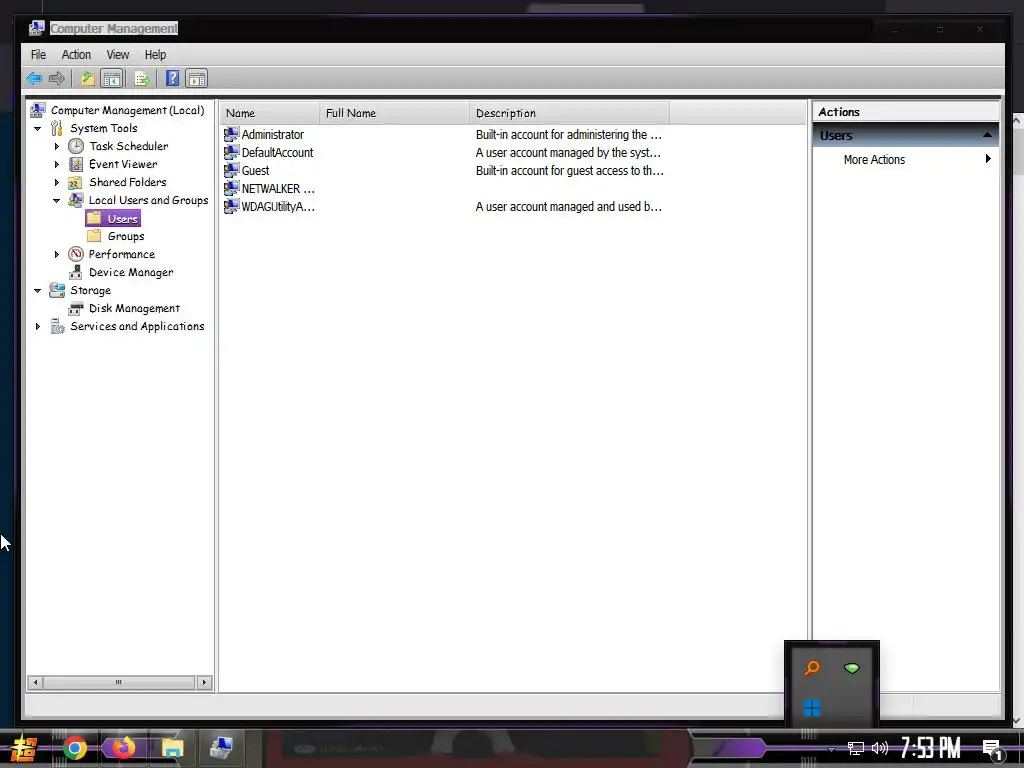The width and height of the screenshot is (1024, 768).
Task: Click the blue Windows logo tray icon
Action: point(812,708)
